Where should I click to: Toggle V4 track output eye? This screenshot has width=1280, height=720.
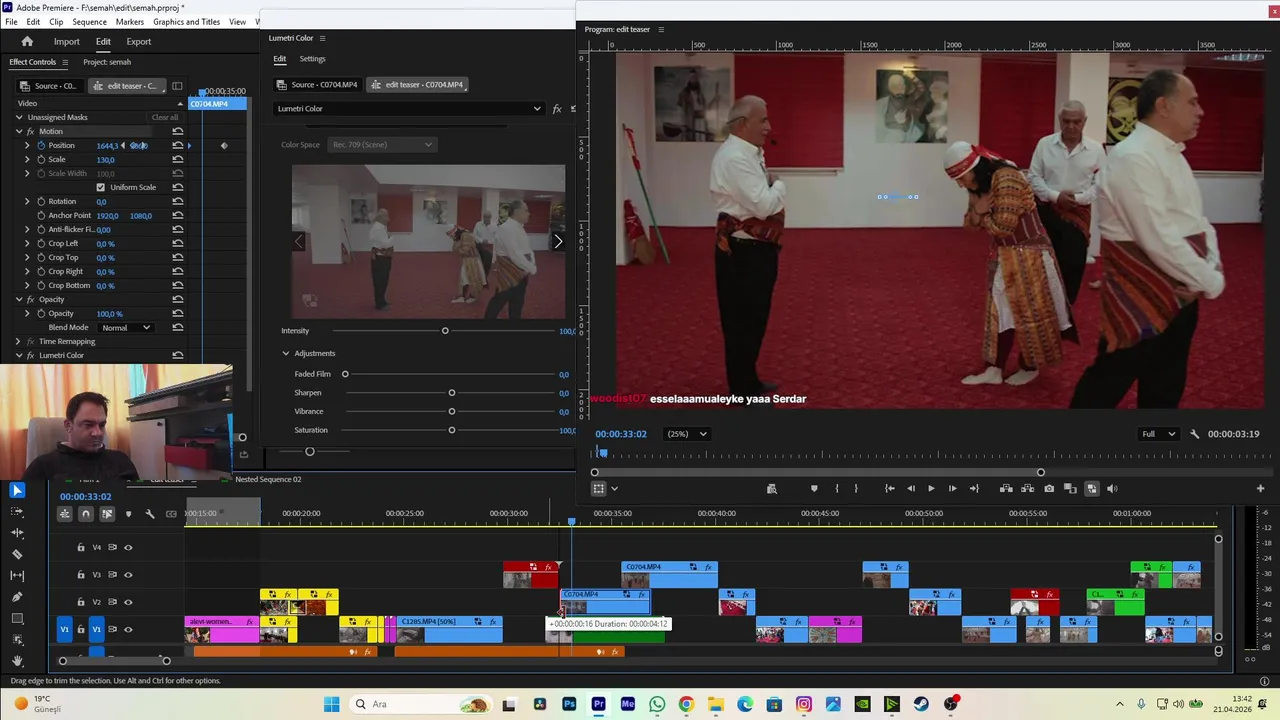(x=128, y=547)
